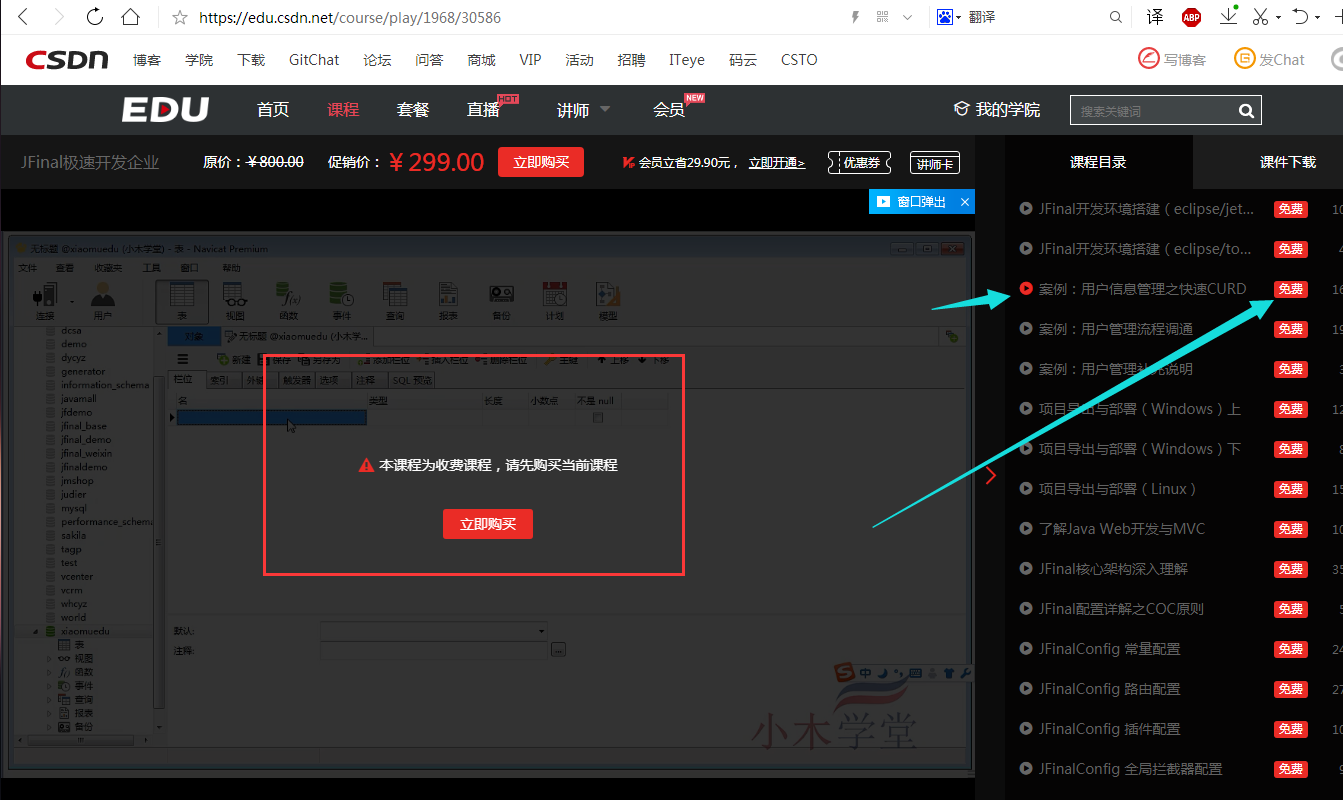
Task: Click the CSDN logo
Action: pos(67,60)
